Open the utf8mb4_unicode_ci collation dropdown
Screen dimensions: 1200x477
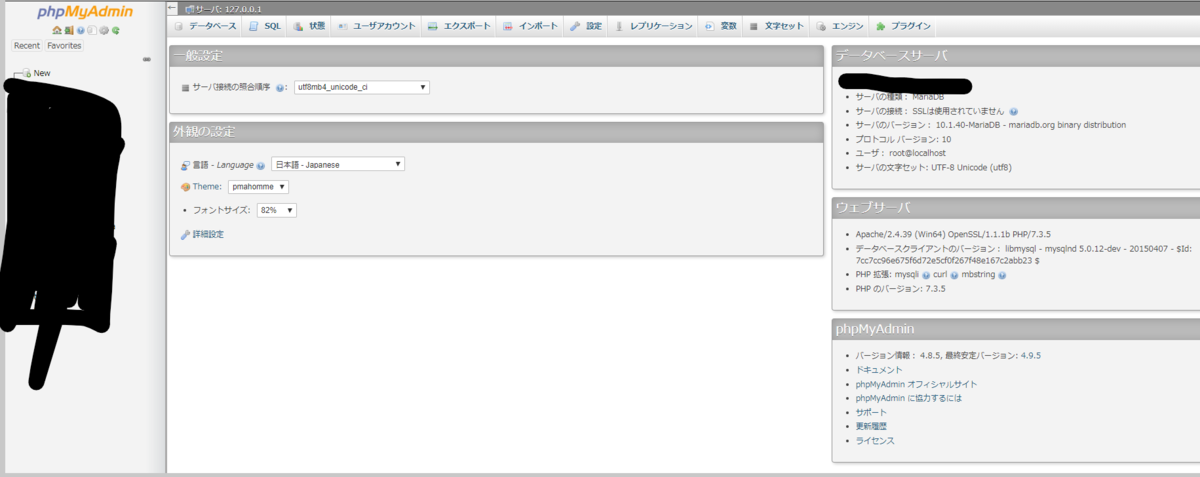point(362,88)
